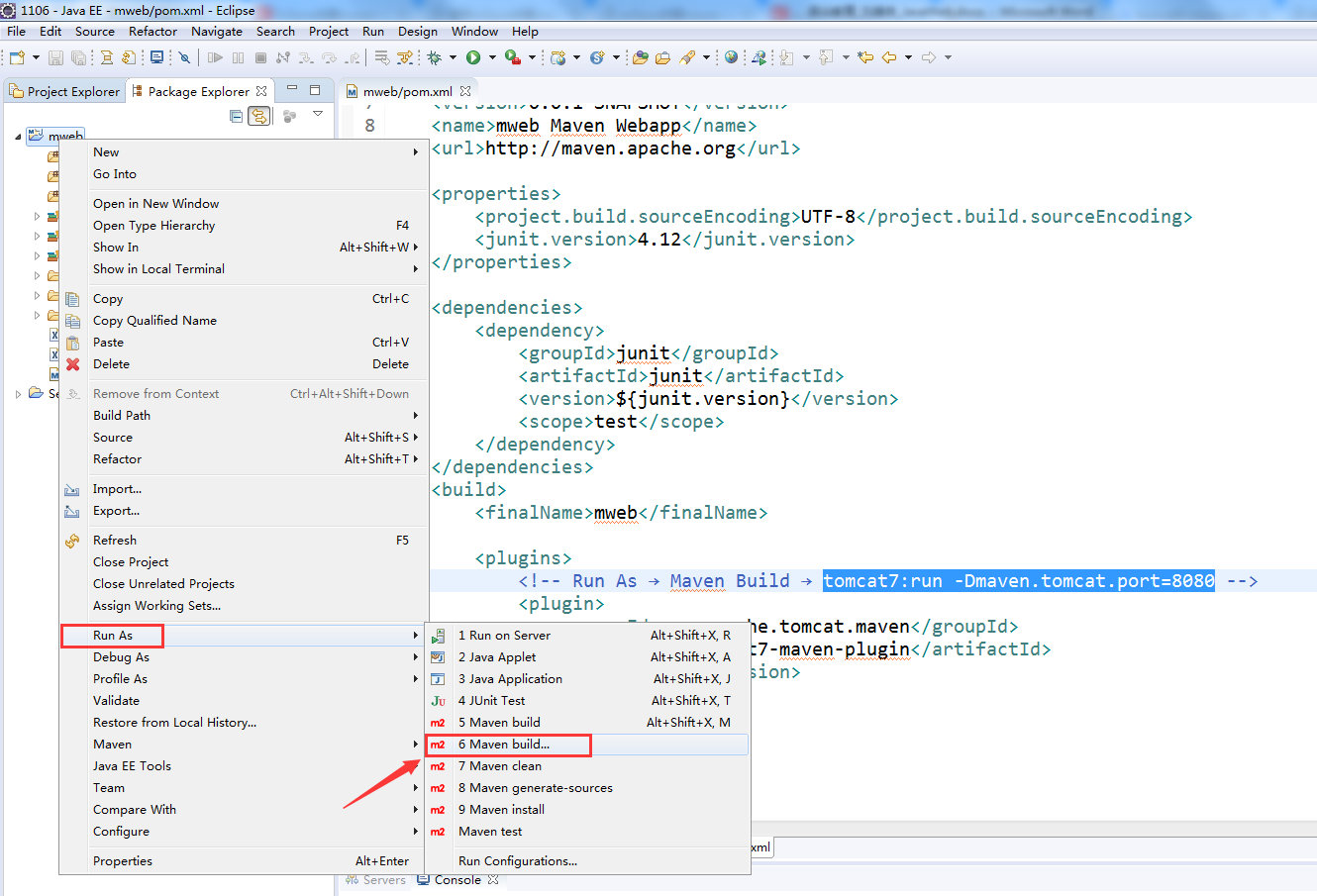Click the Terminate stop icon
Screen dimensions: 1317x896
260,57
